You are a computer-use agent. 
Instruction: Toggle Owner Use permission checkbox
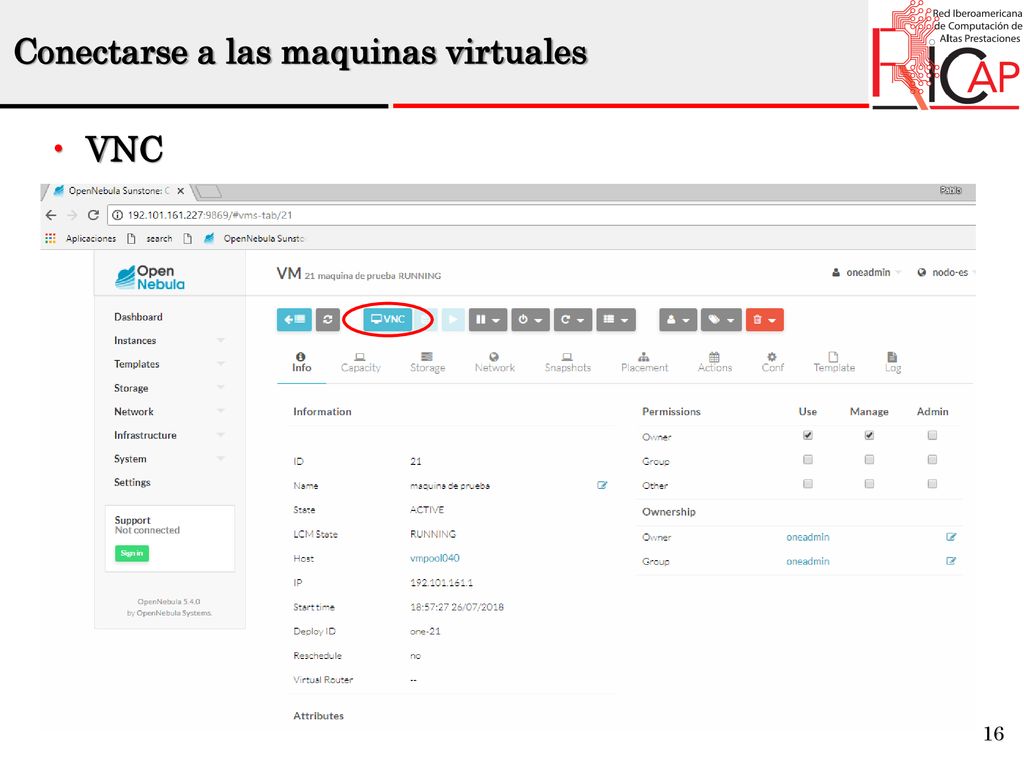tap(808, 436)
